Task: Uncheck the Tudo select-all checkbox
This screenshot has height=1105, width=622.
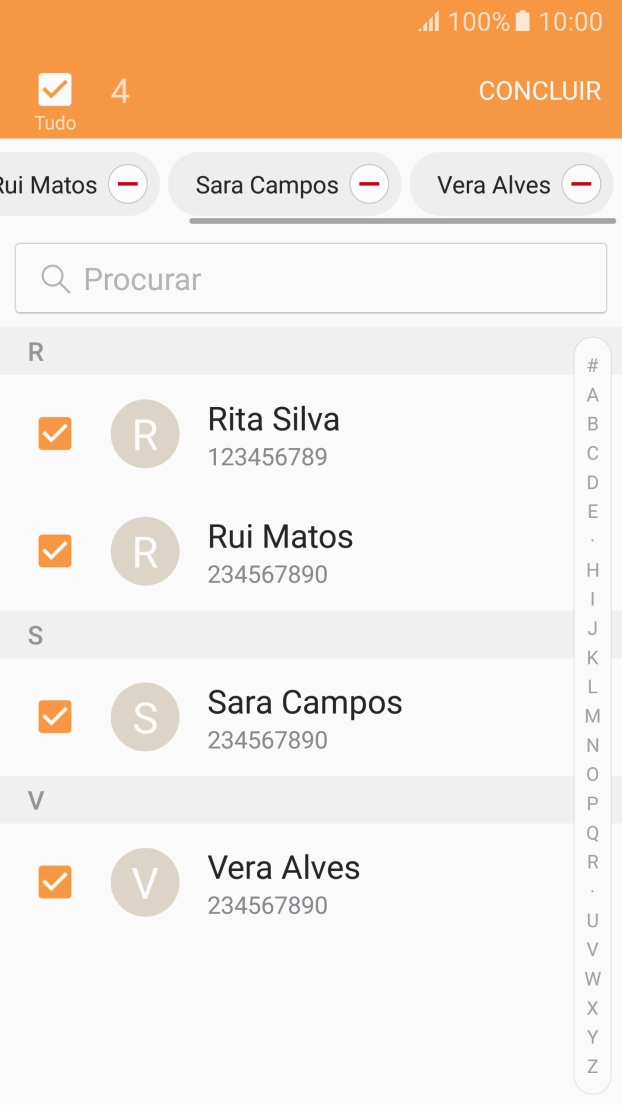Action: click(54, 90)
